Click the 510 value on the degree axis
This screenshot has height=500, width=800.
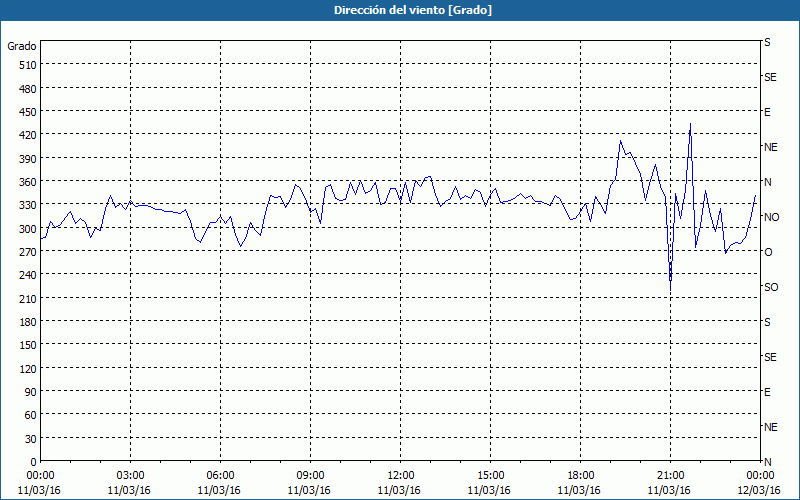(29, 65)
